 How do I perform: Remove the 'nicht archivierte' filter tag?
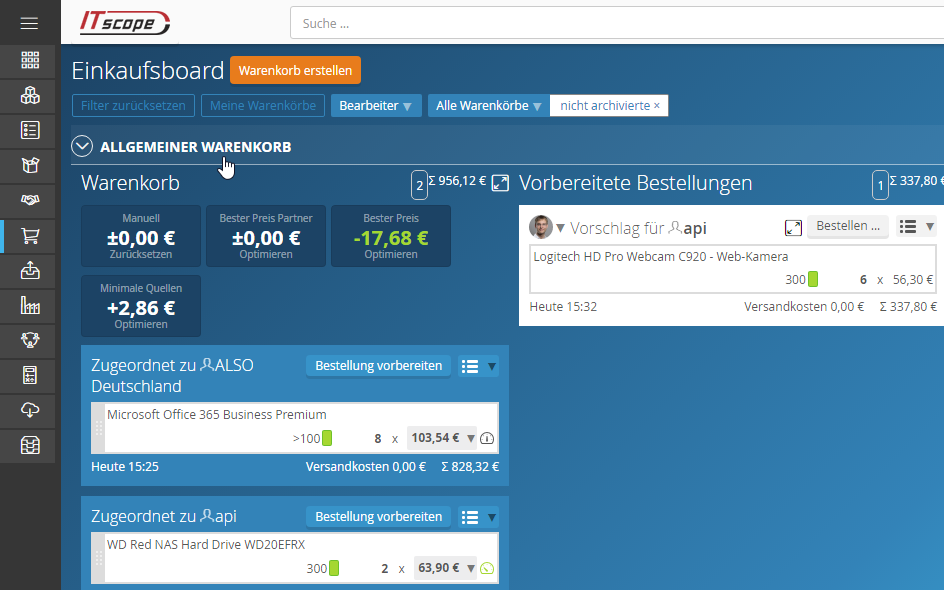(x=657, y=105)
